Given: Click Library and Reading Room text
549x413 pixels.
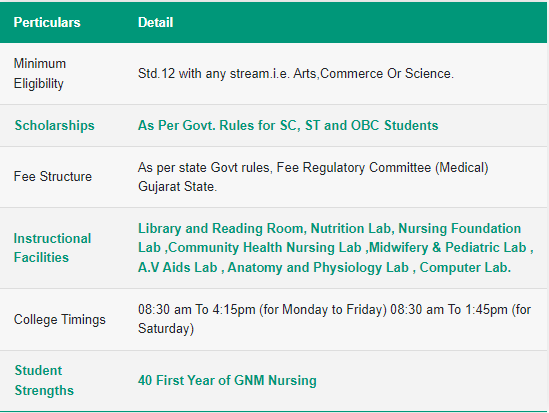Looking at the screenshot, I should coord(221,229).
